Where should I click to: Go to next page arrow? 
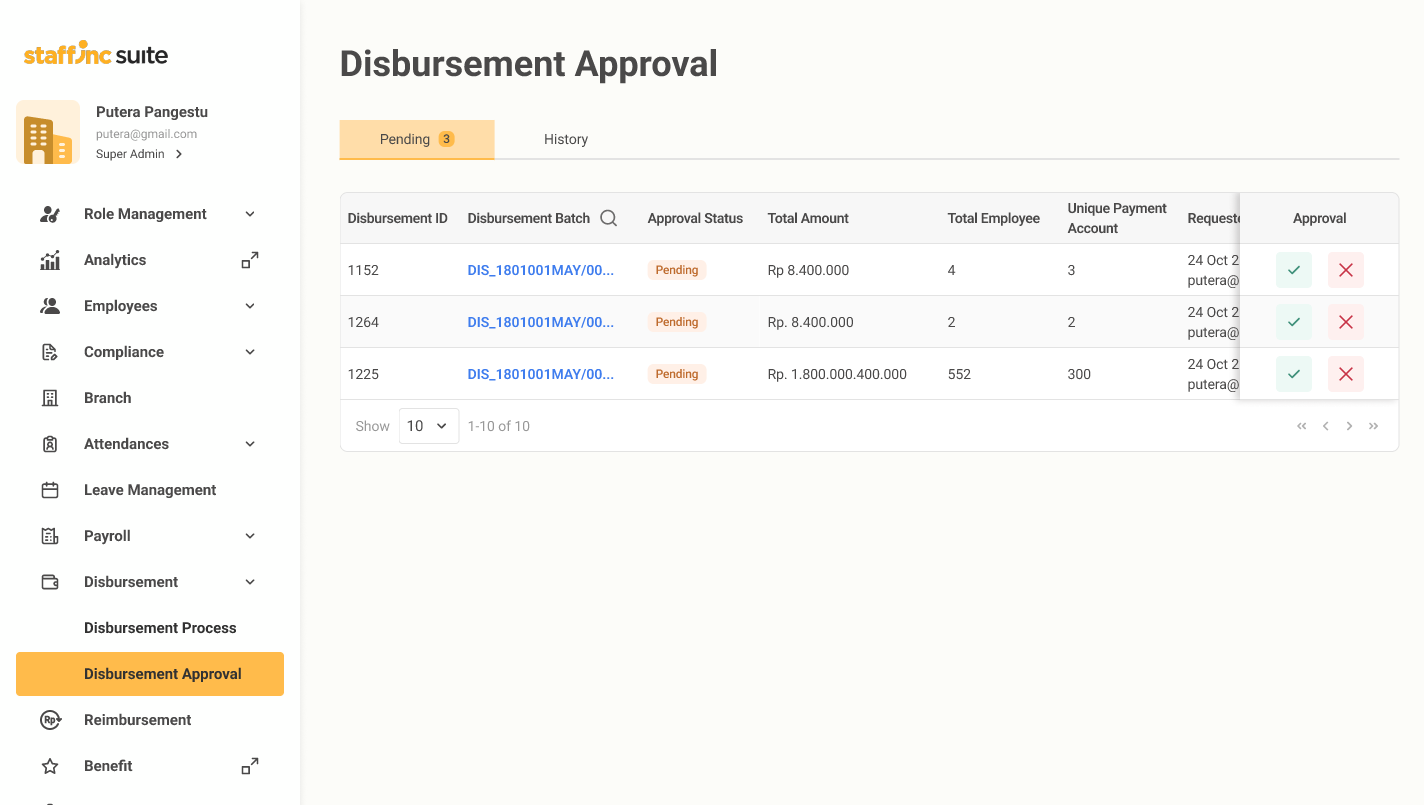point(1349,426)
